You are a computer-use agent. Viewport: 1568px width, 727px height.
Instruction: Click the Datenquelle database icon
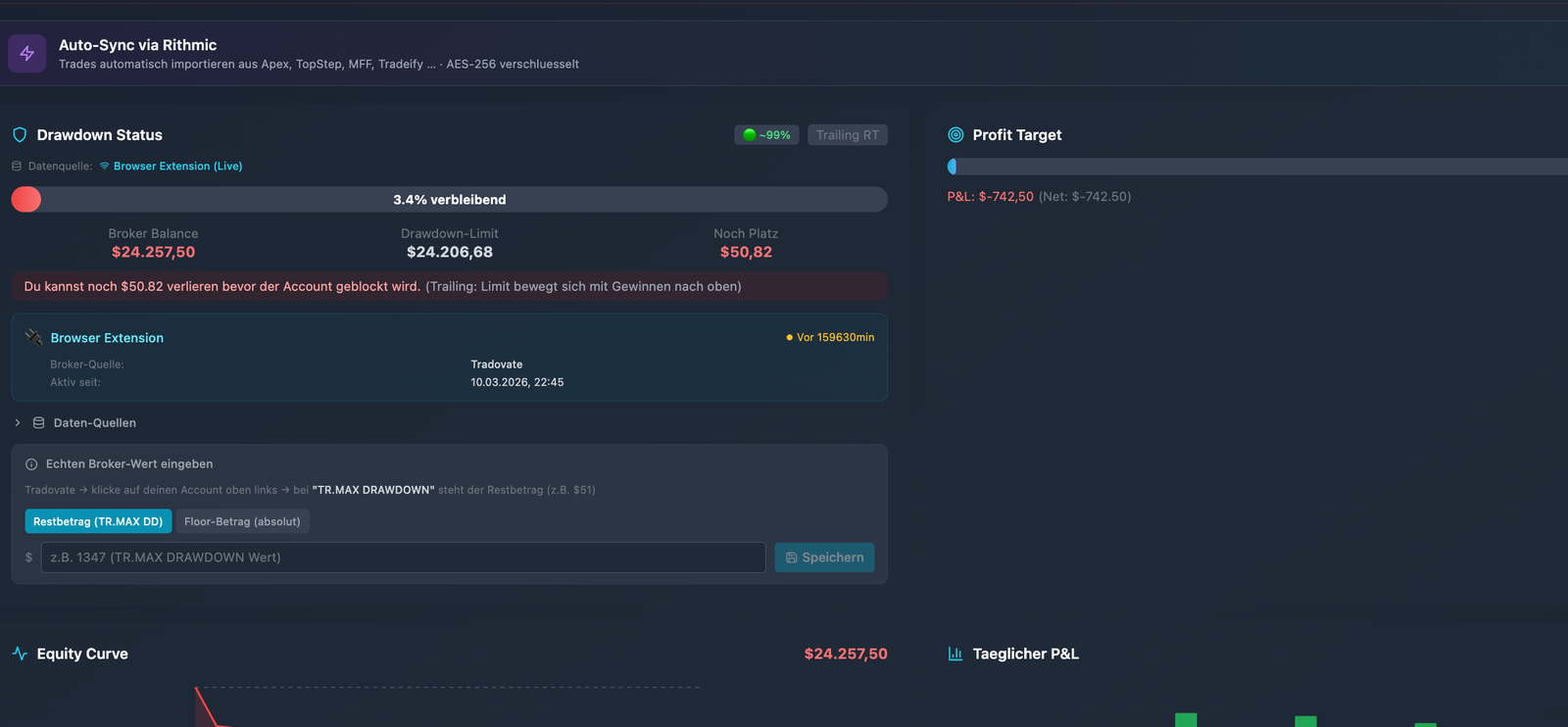(17, 167)
